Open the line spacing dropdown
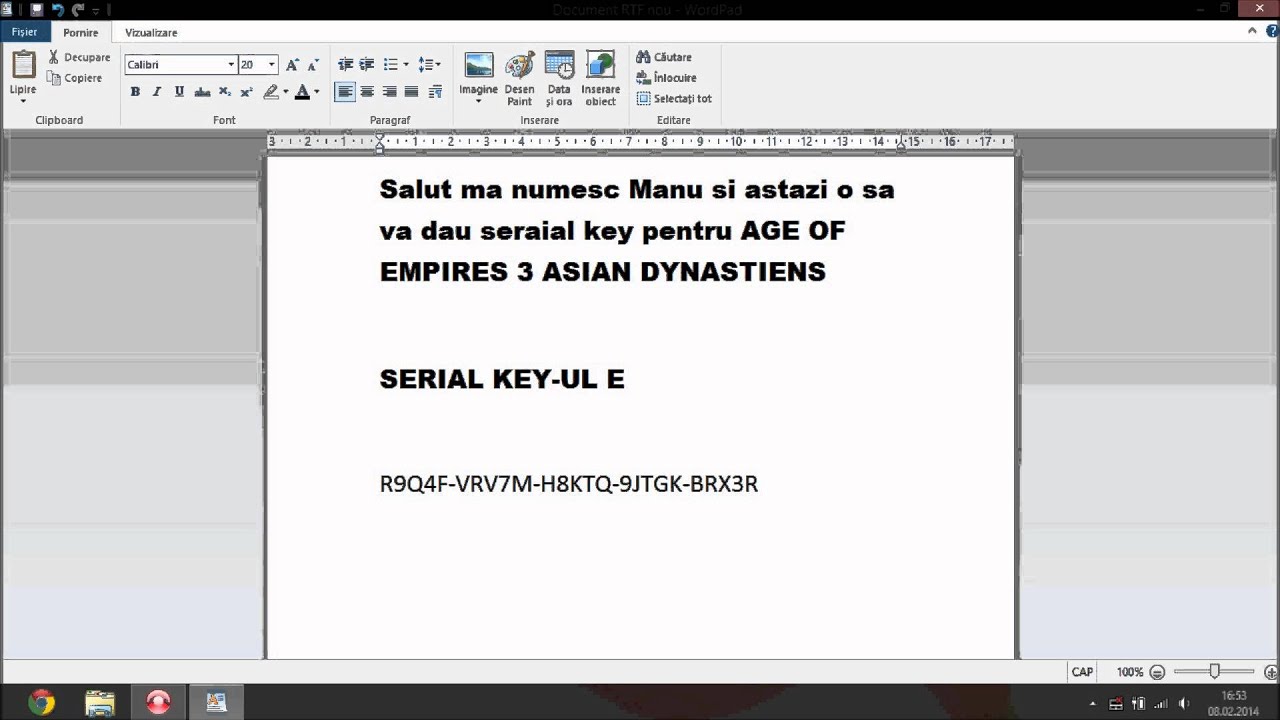Screen dimensions: 1280x720 [x=429, y=65]
